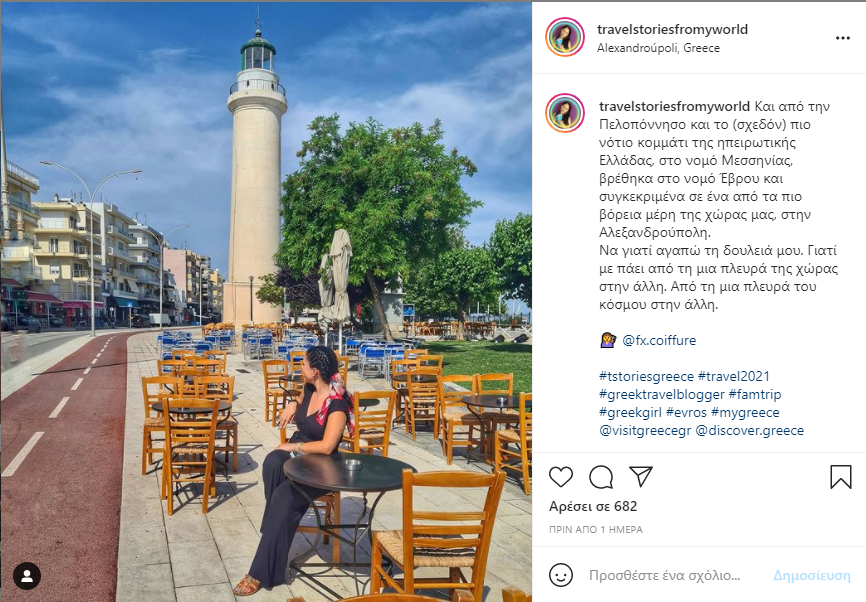Show tagged people icon on the photo
Viewport: 866px width, 602px height.
click(x=27, y=576)
